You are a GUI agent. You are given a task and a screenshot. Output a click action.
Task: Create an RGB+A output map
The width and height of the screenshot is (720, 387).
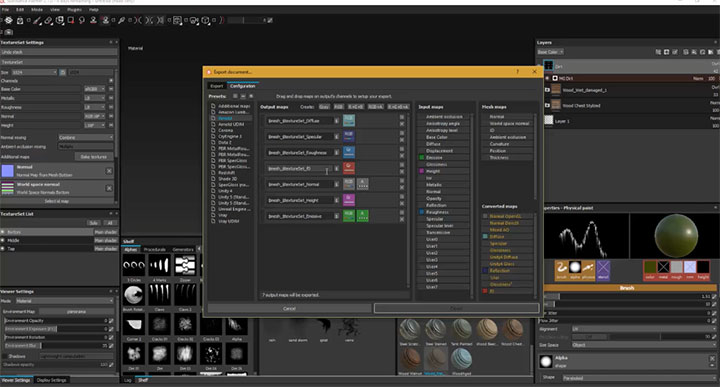pyautogui.click(x=376, y=107)
